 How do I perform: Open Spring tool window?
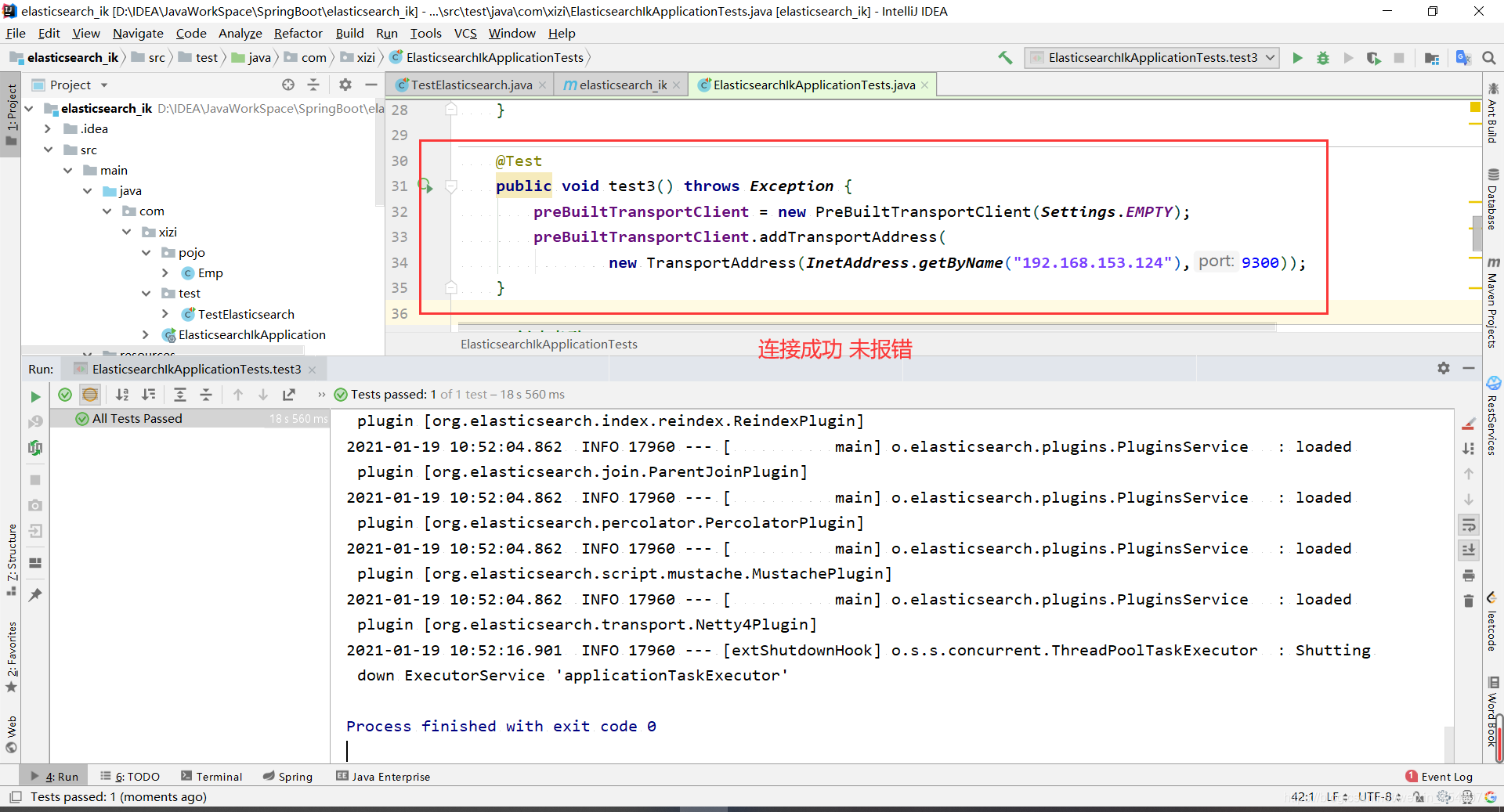point(287,776)
